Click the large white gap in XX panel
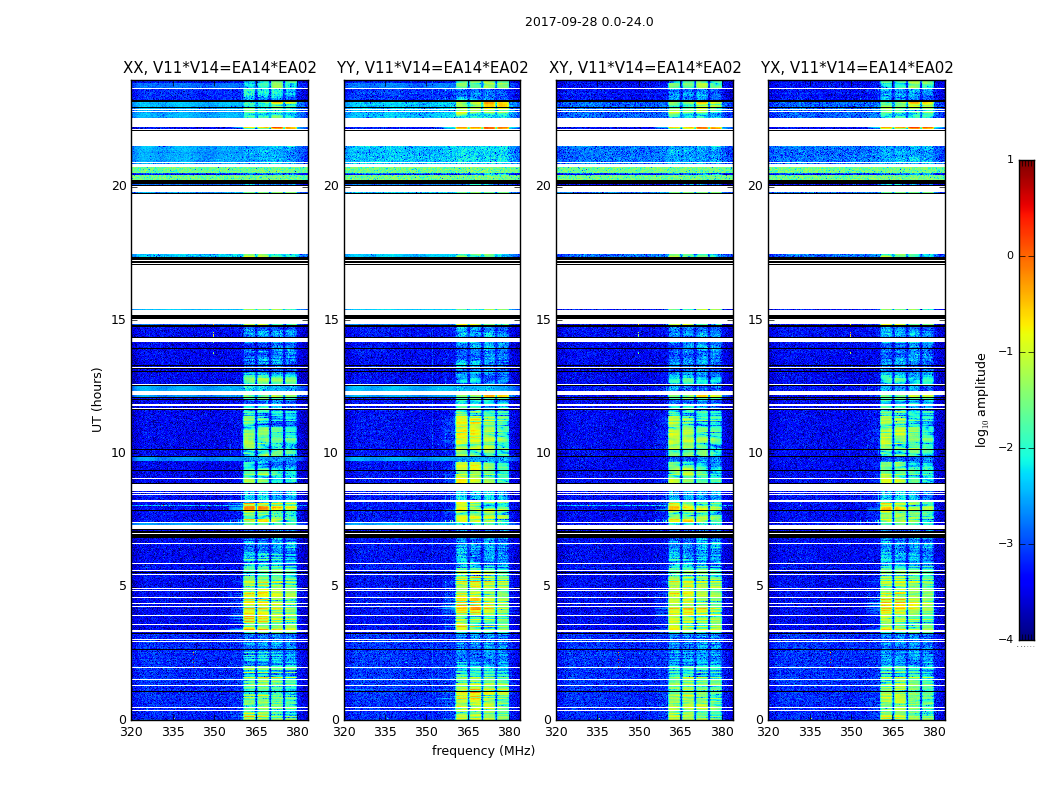 [x=220, y=224]
